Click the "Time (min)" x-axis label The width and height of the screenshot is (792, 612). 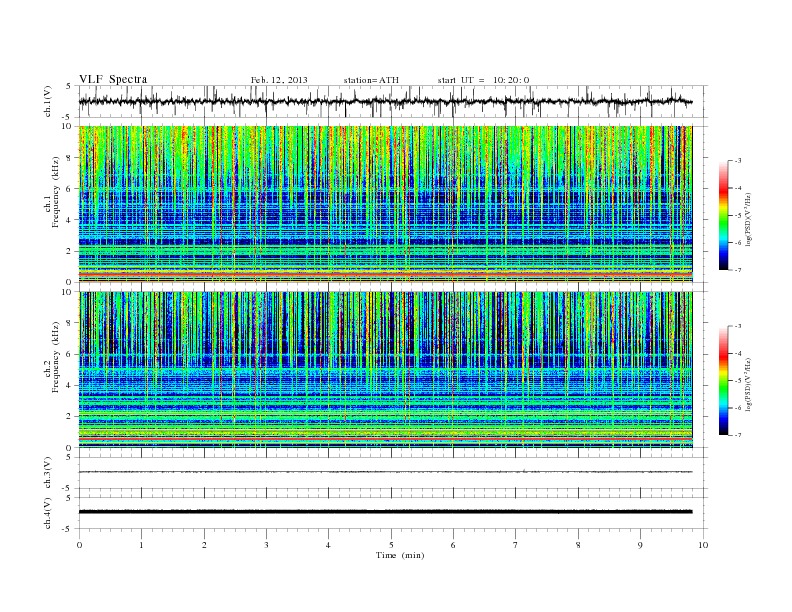tap(400, 555)
